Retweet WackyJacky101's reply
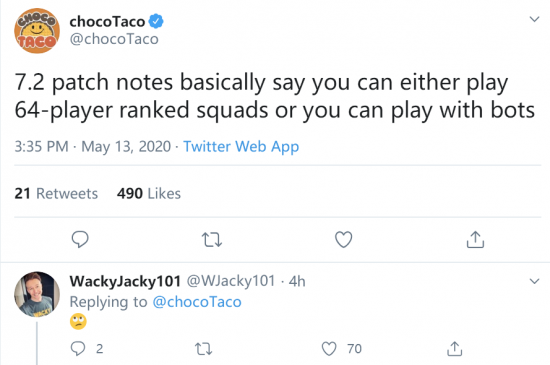 (203, 349)
